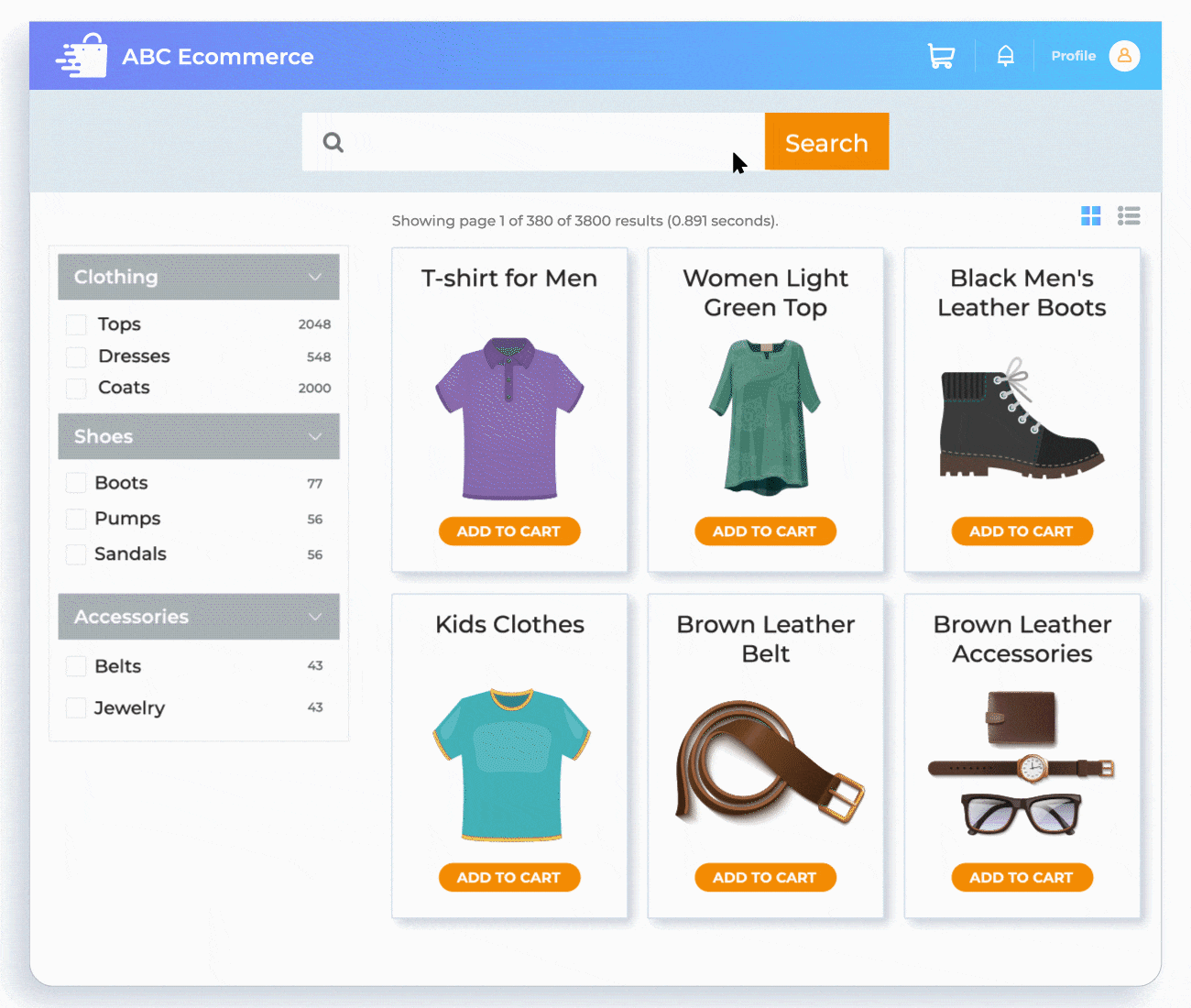Select the Accessories section header label
The width and height of the screenshot is (1191, 1008).
(131, 617)
